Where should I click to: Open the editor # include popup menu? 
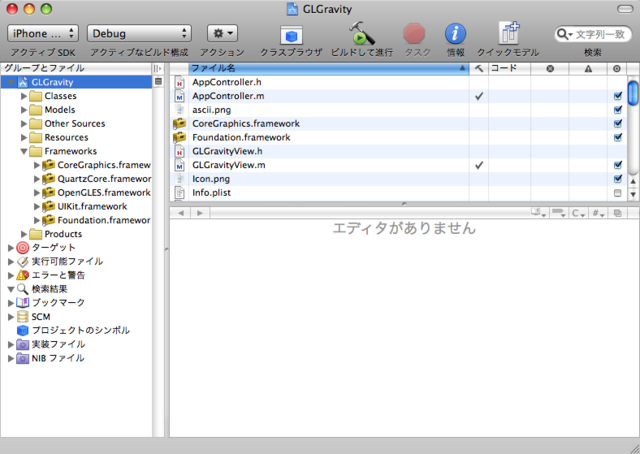[598, 213]
